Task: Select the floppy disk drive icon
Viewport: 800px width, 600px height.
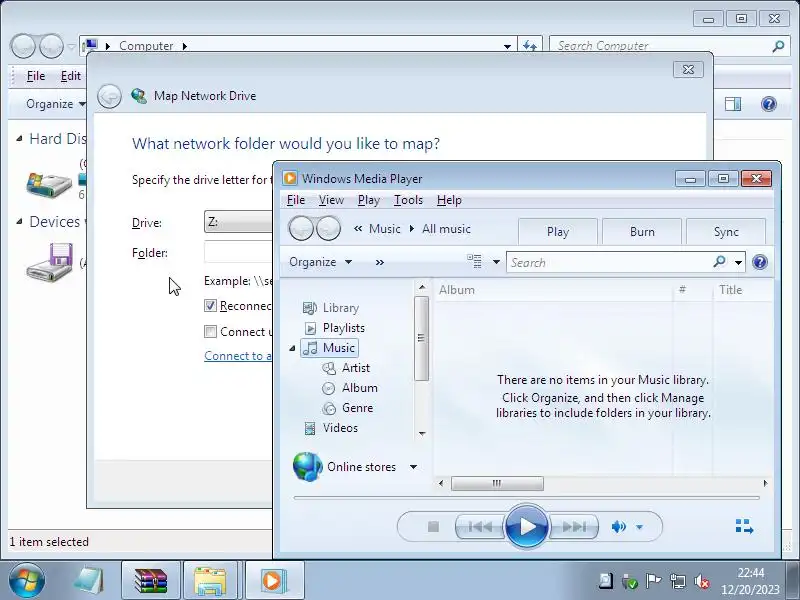Action: coord(49,262)
